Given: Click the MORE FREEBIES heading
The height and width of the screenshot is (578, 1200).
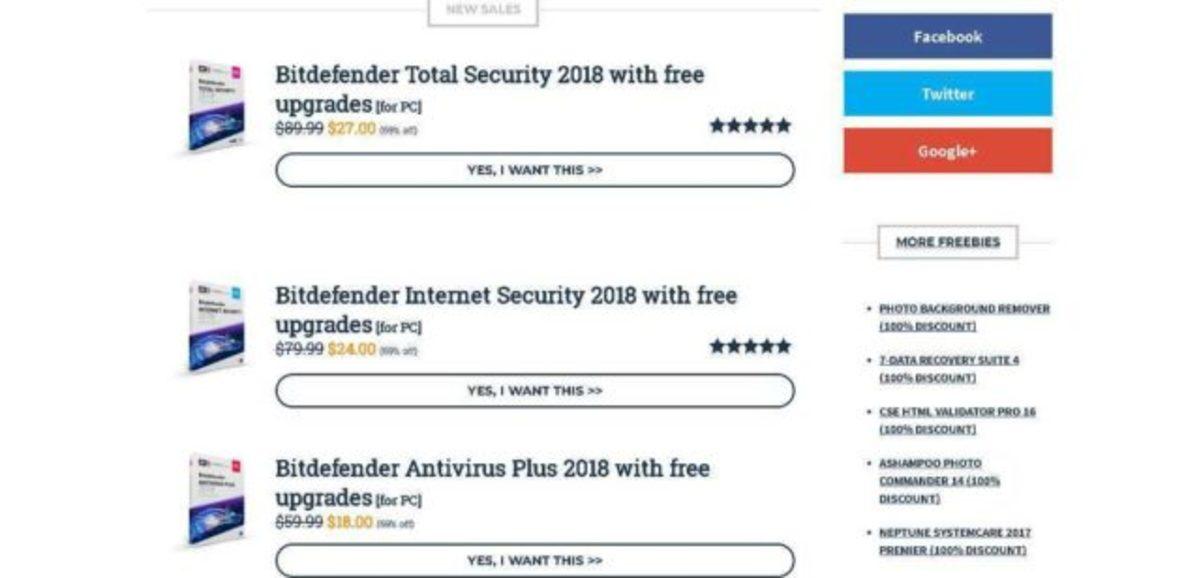Looking at the screenshot, I should click(947, 241).
